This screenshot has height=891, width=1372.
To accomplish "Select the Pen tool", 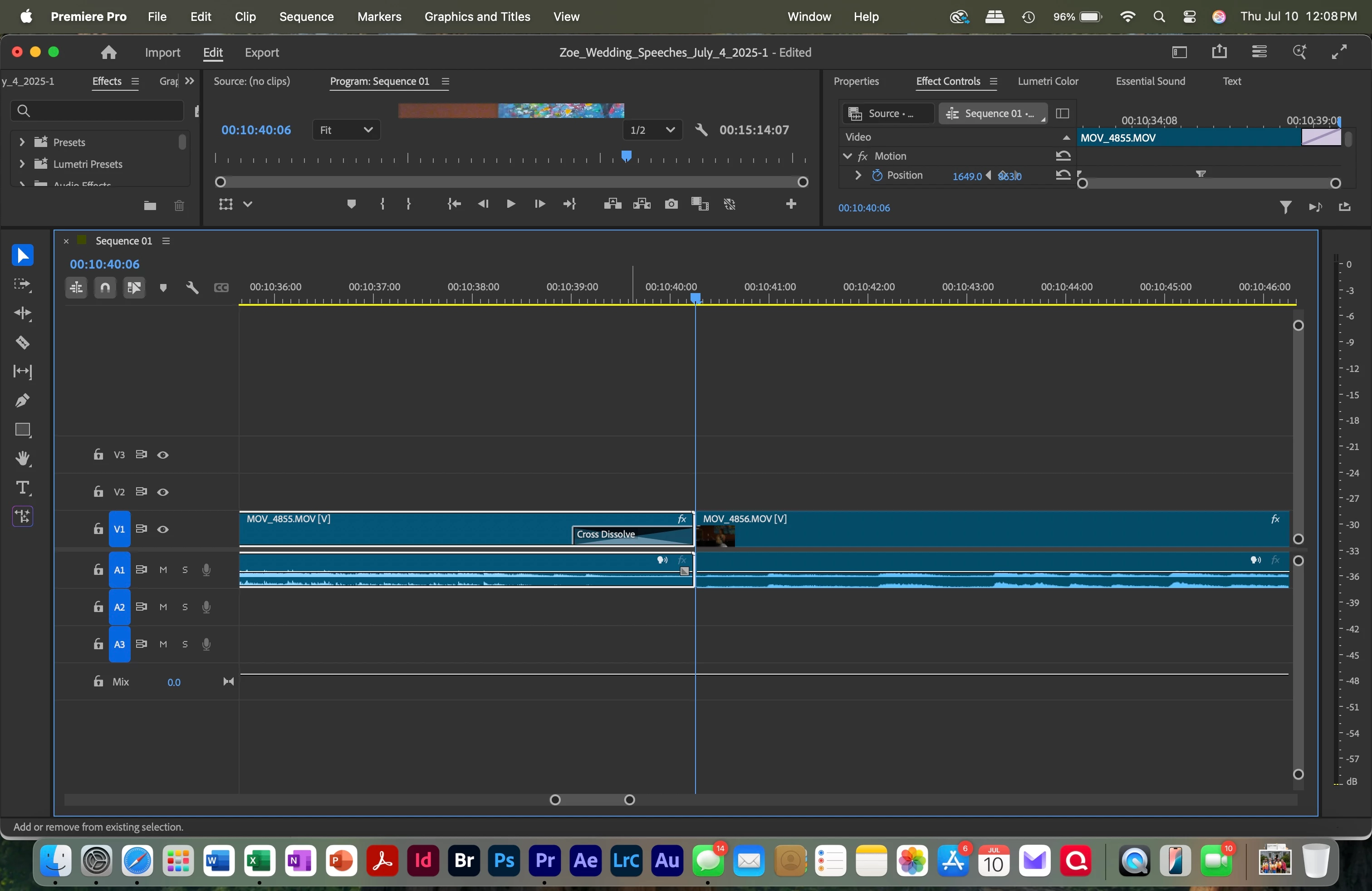I will click(x=23, y=401).
